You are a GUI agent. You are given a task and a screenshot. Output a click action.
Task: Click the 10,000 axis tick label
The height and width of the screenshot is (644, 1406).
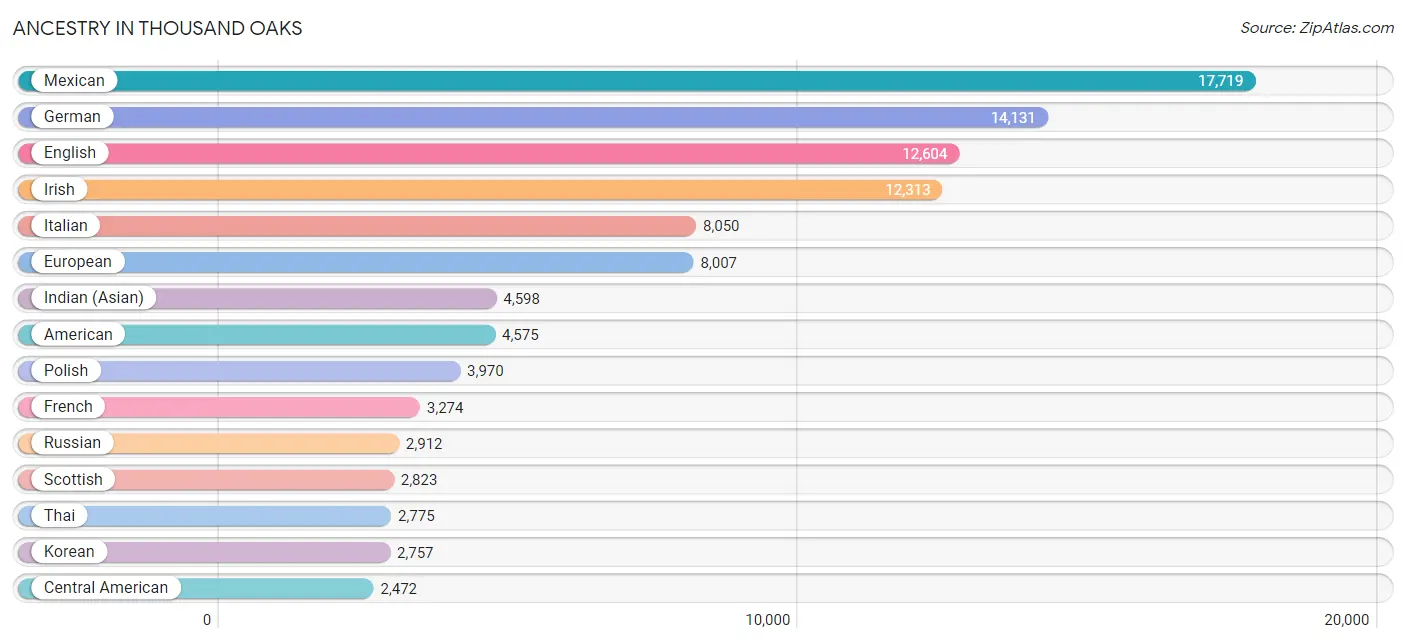(x=768, y=620)
